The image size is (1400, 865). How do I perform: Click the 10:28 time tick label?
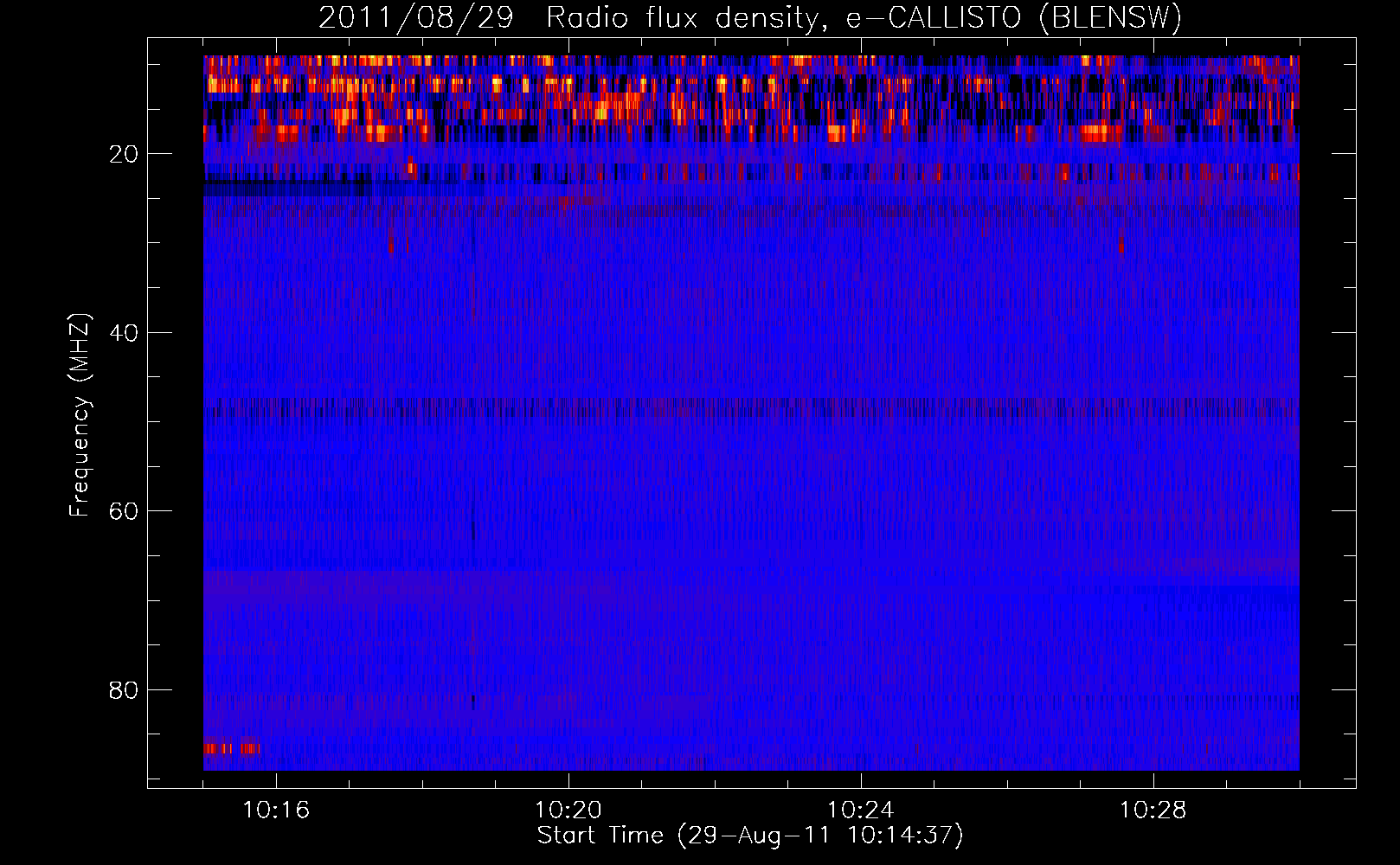click(1153, 811)
